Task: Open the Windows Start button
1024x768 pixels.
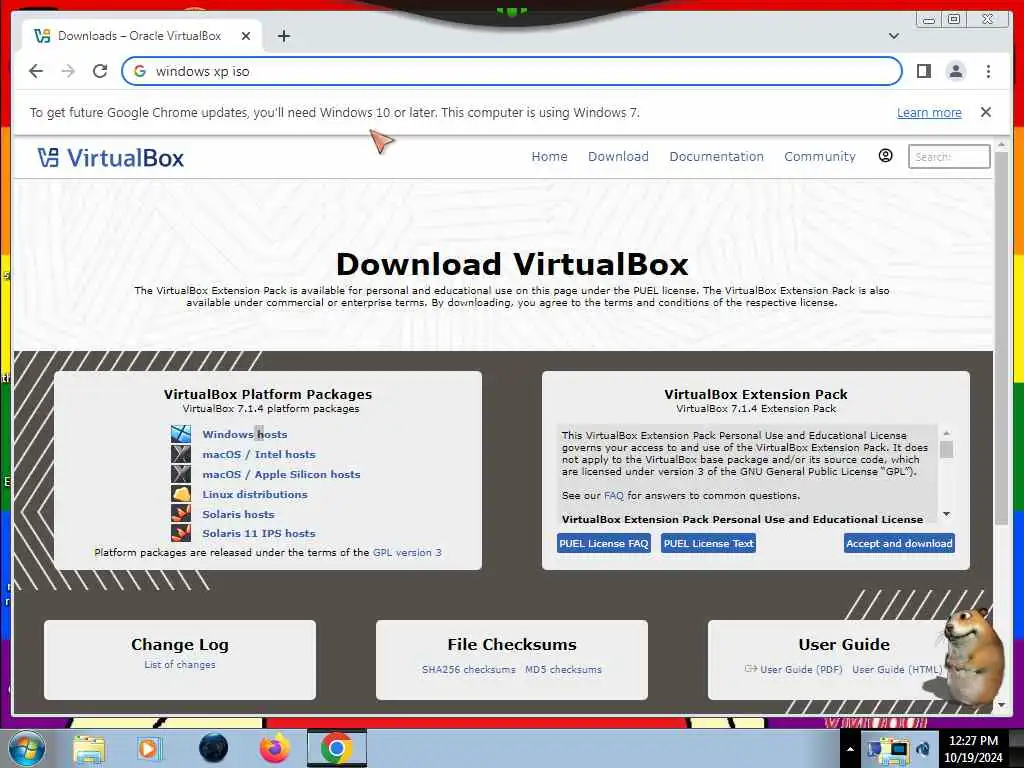Action: click(x=25, y=748)
